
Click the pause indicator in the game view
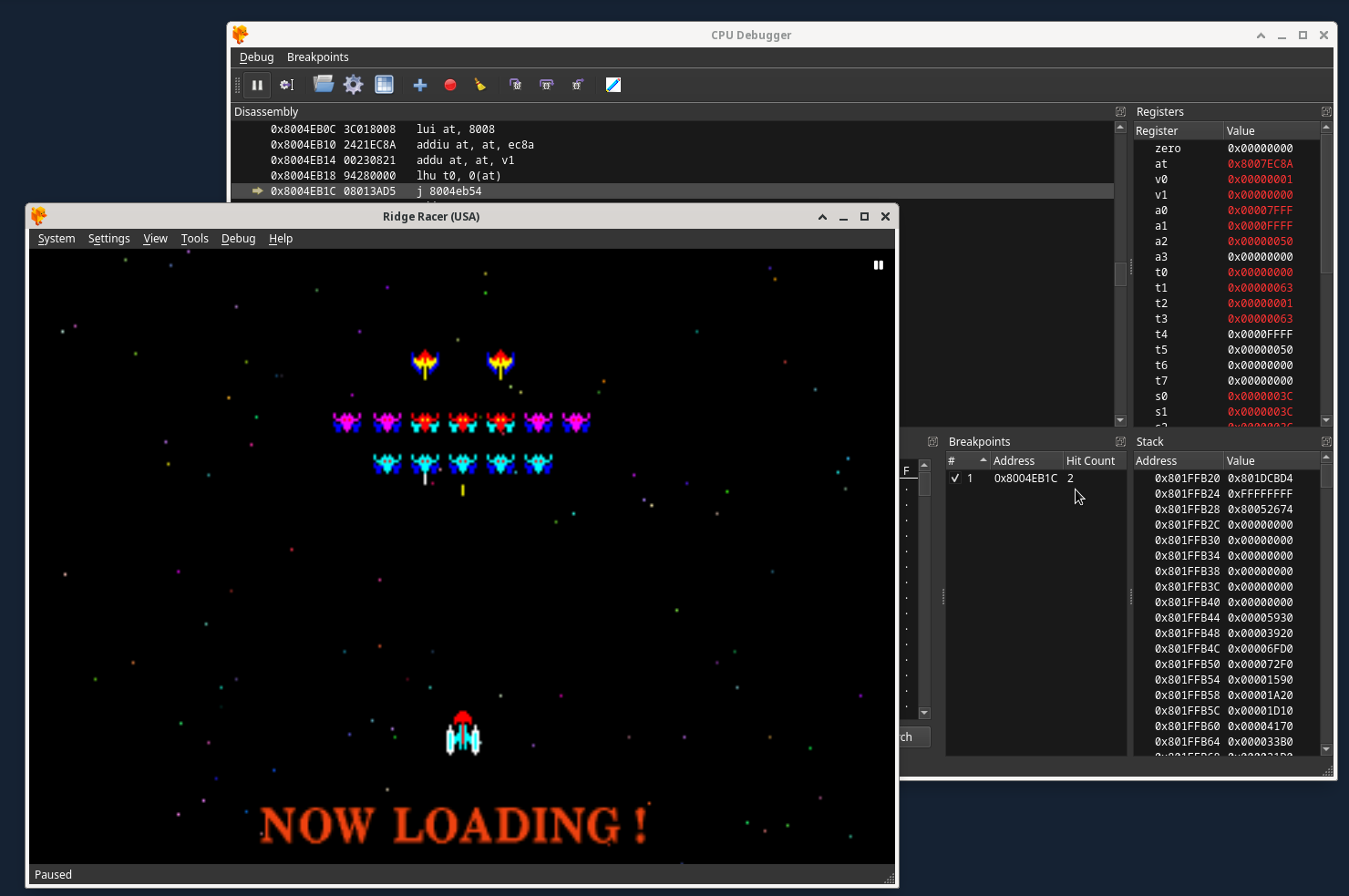[879, 265]
